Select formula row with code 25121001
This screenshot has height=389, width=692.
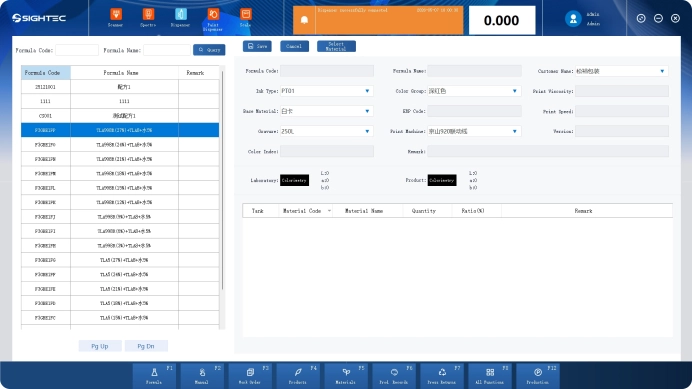click(120, 87)
